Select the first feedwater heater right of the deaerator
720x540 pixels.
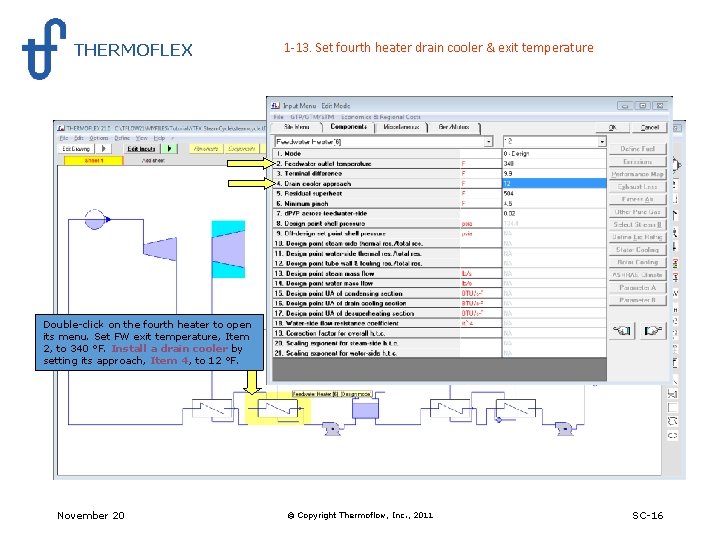(x=450, y=408)
